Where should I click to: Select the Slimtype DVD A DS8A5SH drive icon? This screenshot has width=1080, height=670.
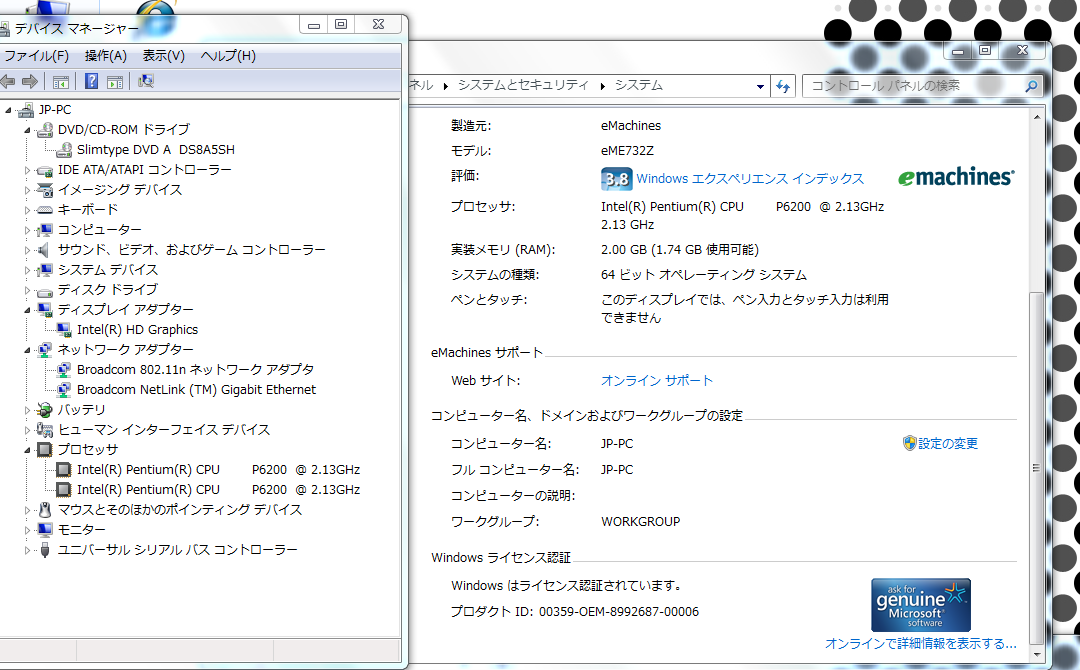(64, 149)
